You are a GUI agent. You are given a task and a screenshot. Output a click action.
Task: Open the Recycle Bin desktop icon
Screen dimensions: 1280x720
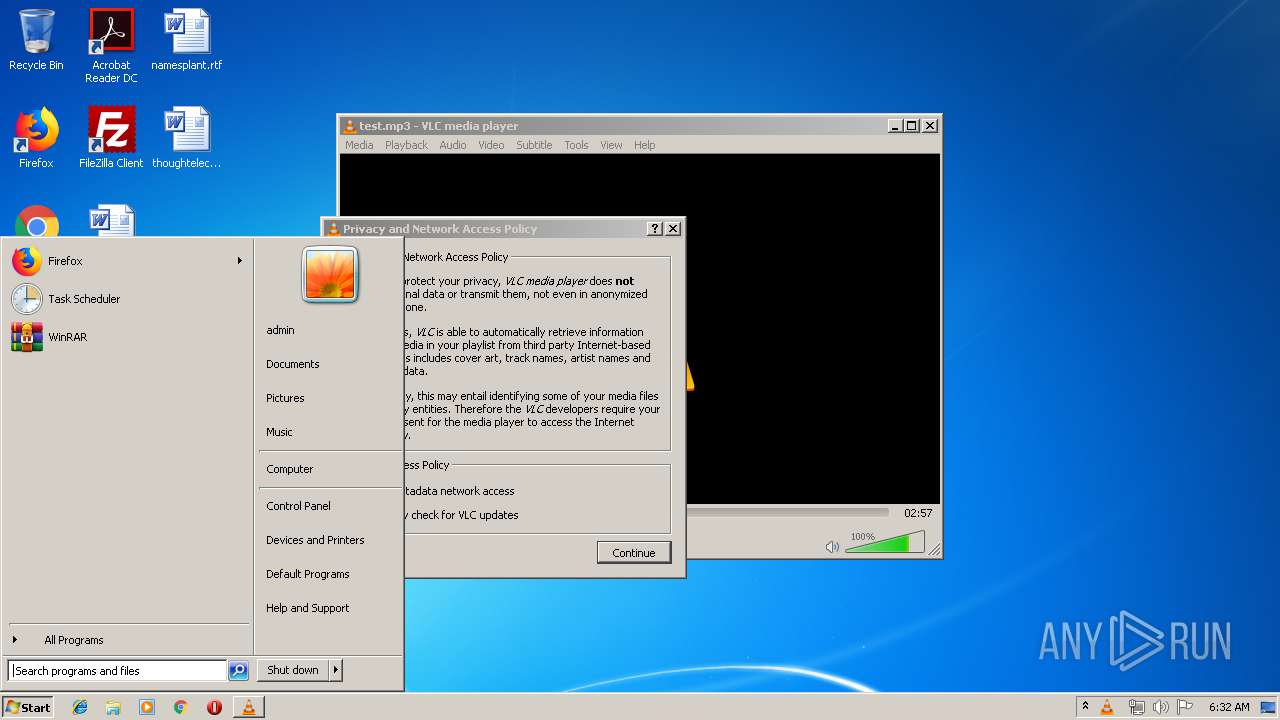36,40
